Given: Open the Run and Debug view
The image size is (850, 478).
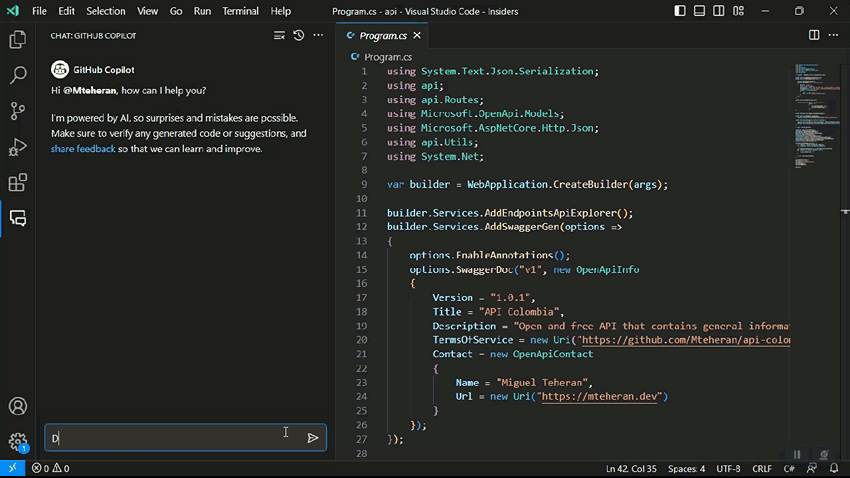Looking at the screenshot, I should (17, 147).
